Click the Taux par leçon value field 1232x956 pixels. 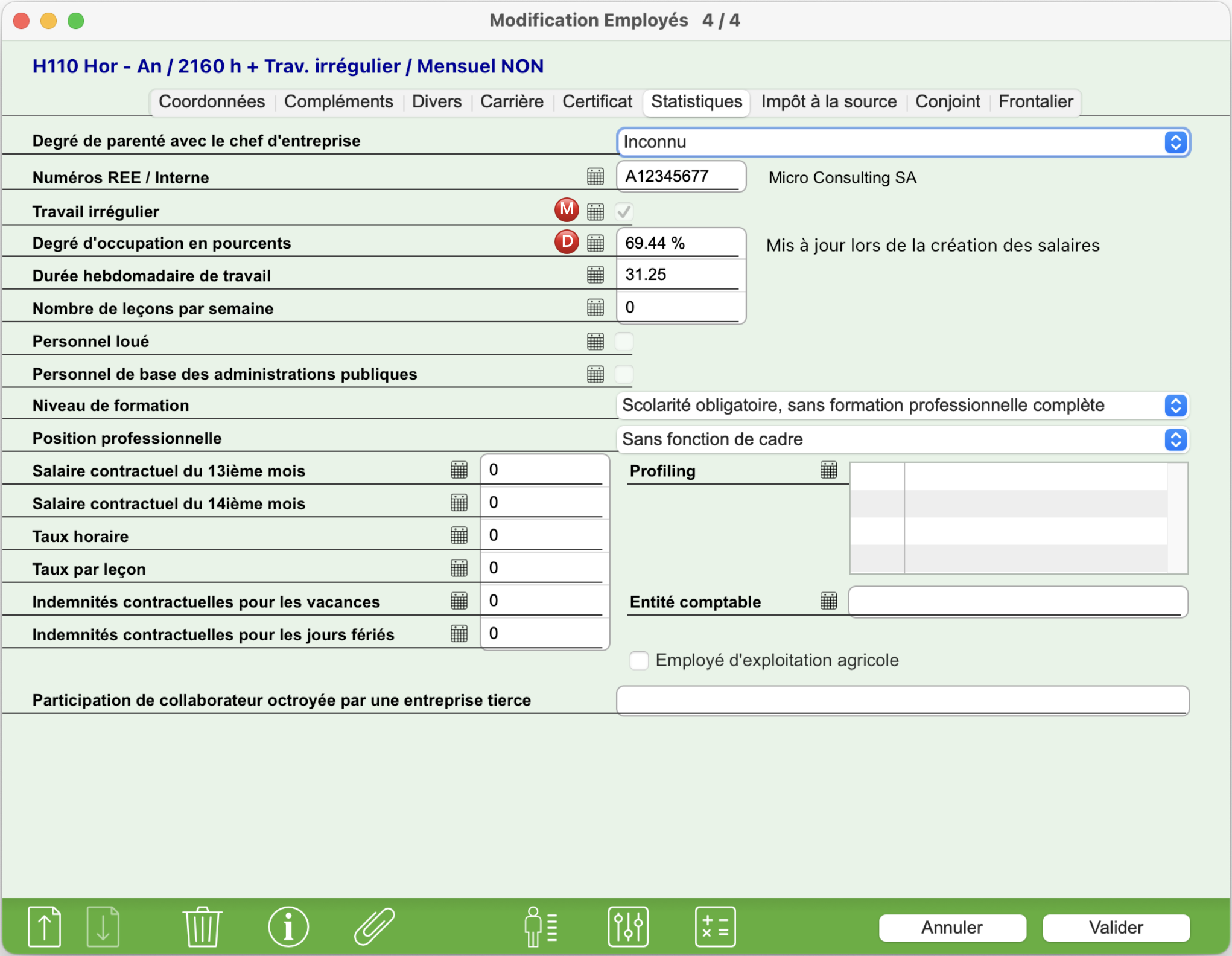pos(545,568)
